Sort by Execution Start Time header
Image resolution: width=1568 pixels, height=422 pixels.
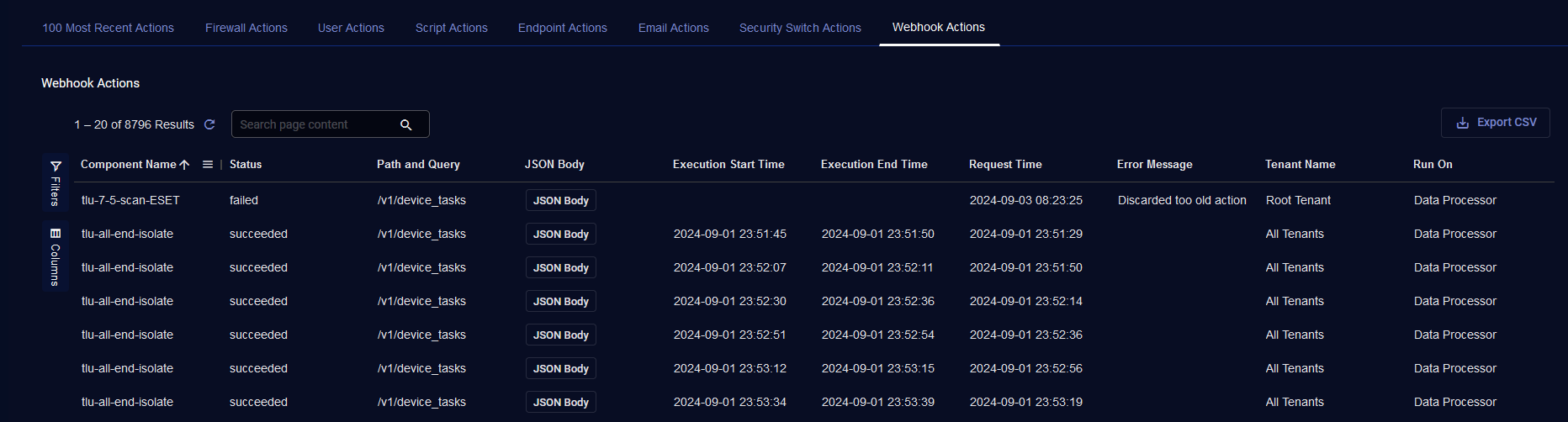[x=728, y=165]
